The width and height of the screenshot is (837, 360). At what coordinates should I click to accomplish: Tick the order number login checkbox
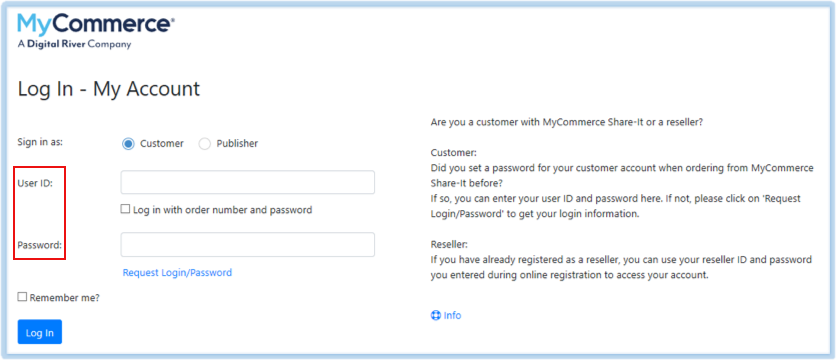[x=125, y=209]
